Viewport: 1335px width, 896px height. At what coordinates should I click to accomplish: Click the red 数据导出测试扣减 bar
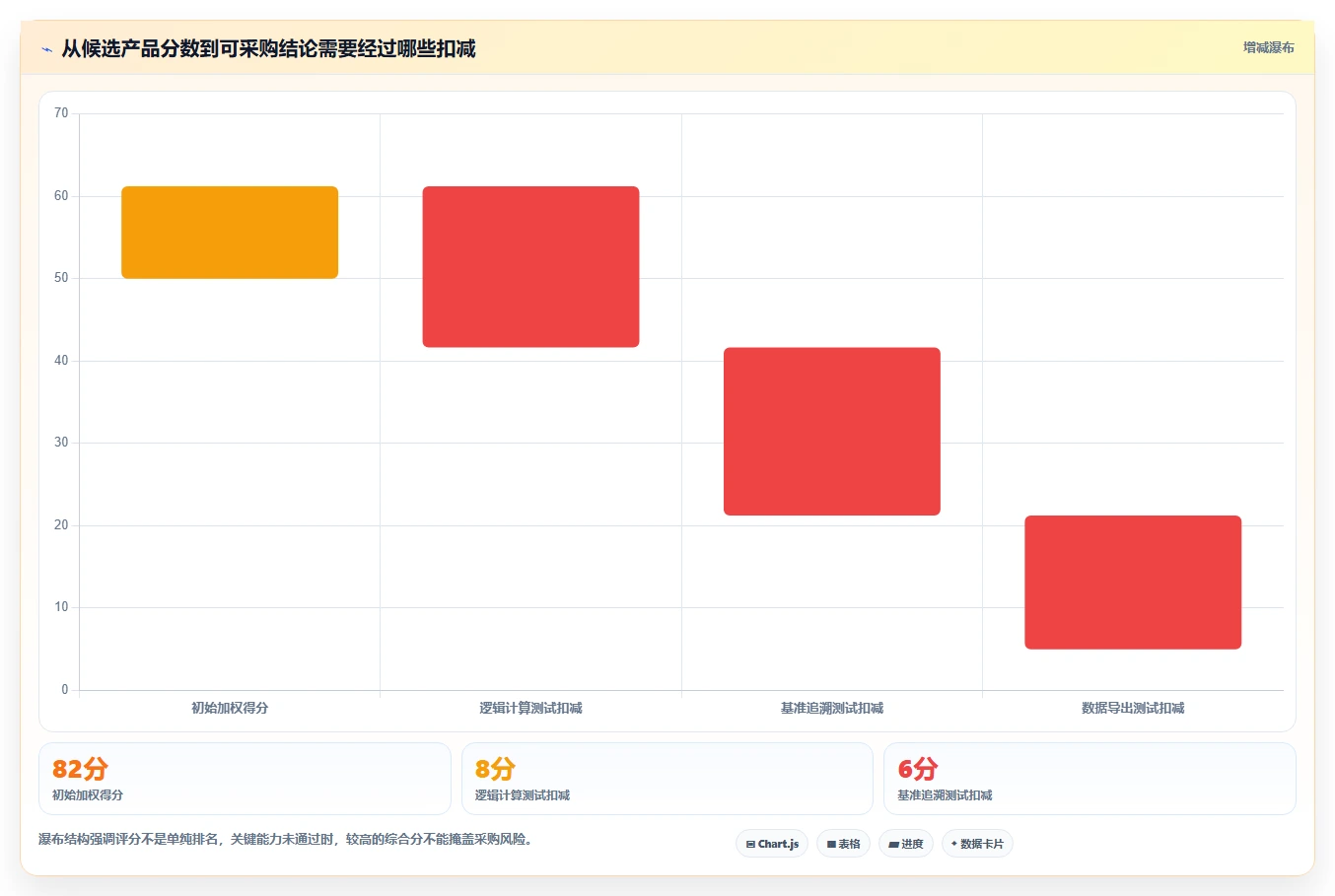pos(1133,583)
